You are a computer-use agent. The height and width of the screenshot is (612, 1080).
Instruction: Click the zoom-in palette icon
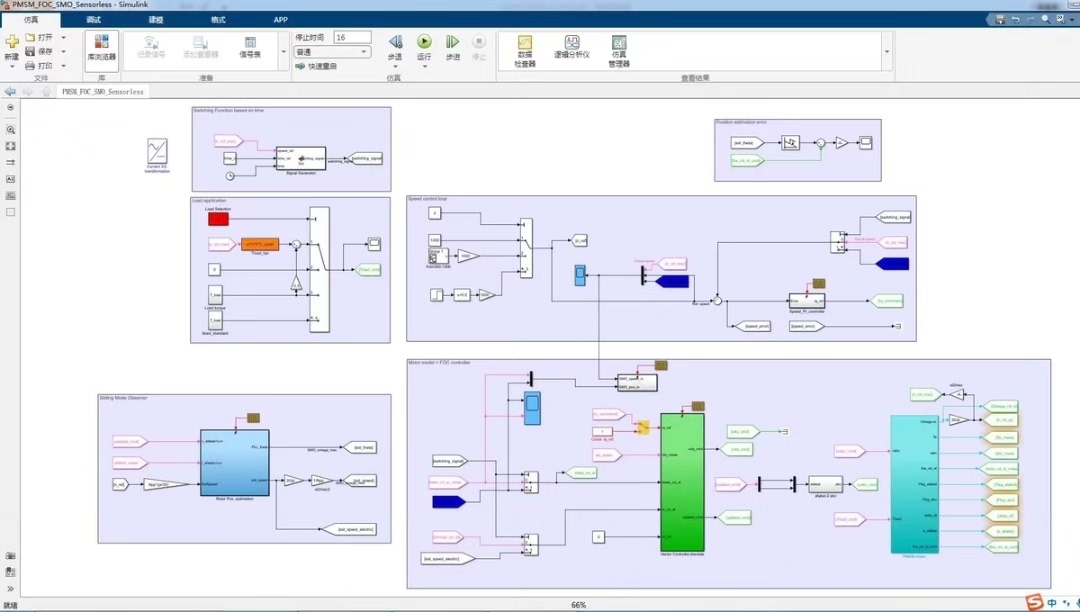(10, 129)
